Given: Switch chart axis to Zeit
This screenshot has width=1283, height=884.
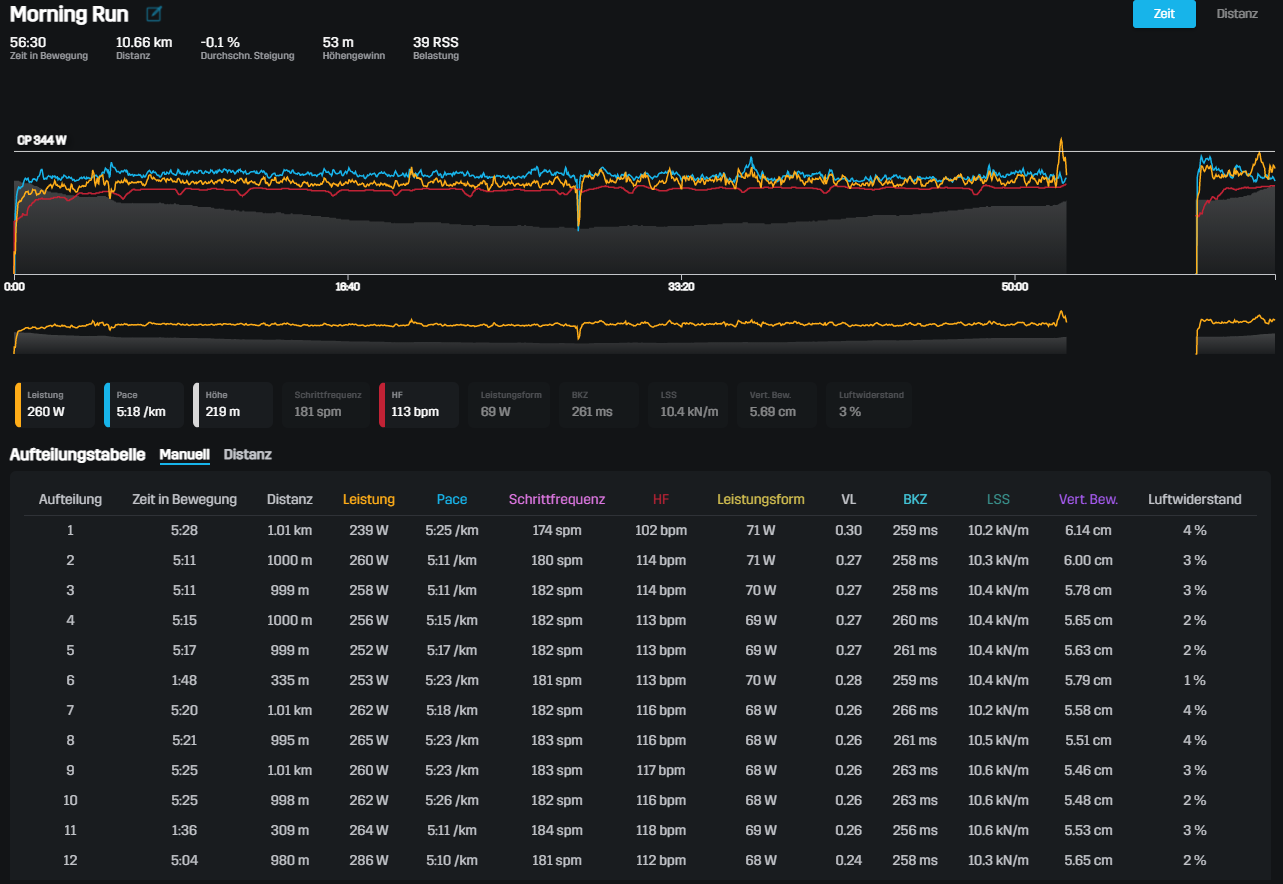Looking at the screenshot, I should 1163,14.
